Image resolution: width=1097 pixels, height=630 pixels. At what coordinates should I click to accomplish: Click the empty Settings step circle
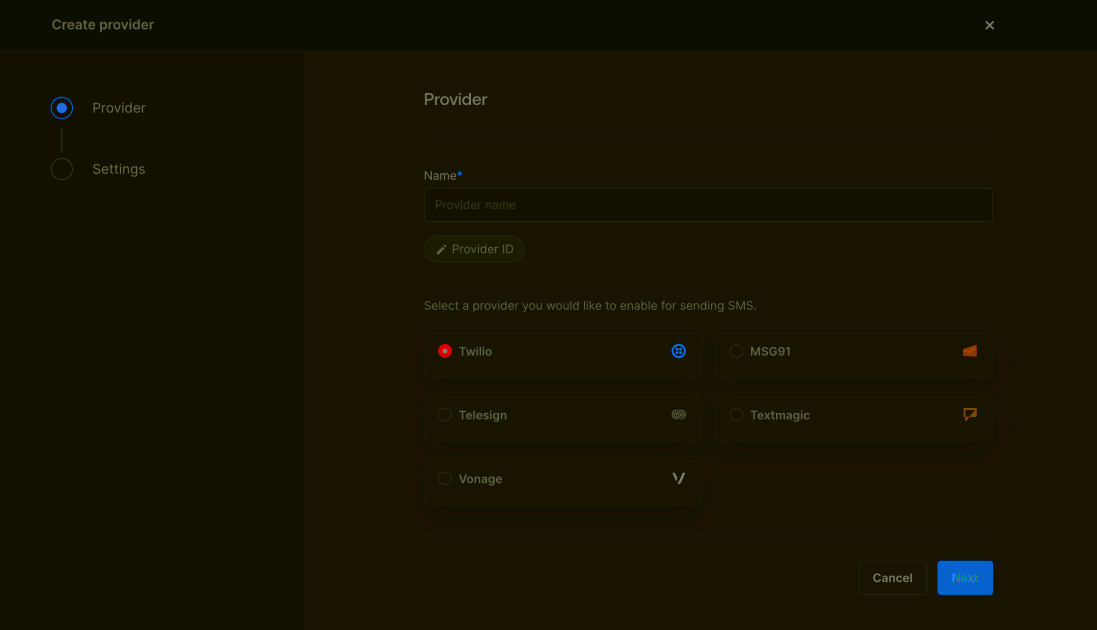tap(61, 168)
